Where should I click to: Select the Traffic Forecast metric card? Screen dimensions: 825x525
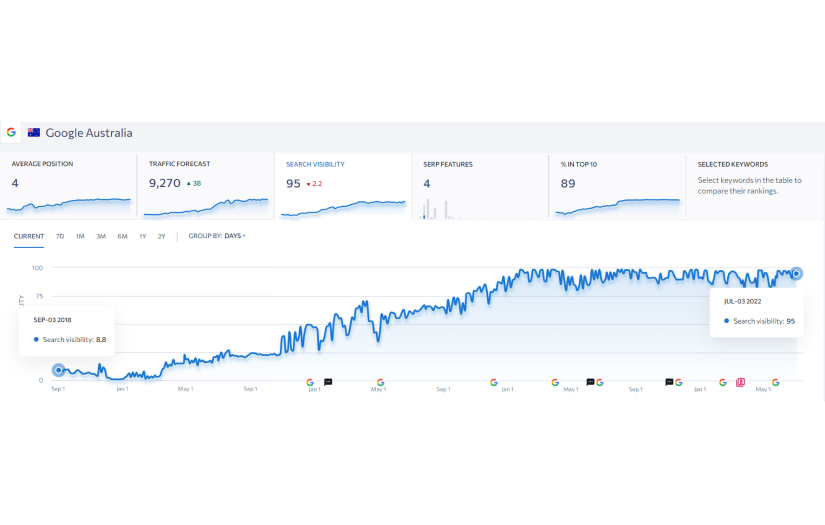pyautogui.click(x=206, y=185)
